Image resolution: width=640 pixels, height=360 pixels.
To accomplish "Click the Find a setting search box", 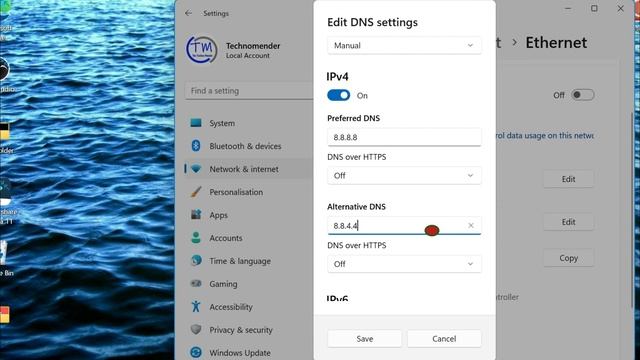I will pos(249,91).
